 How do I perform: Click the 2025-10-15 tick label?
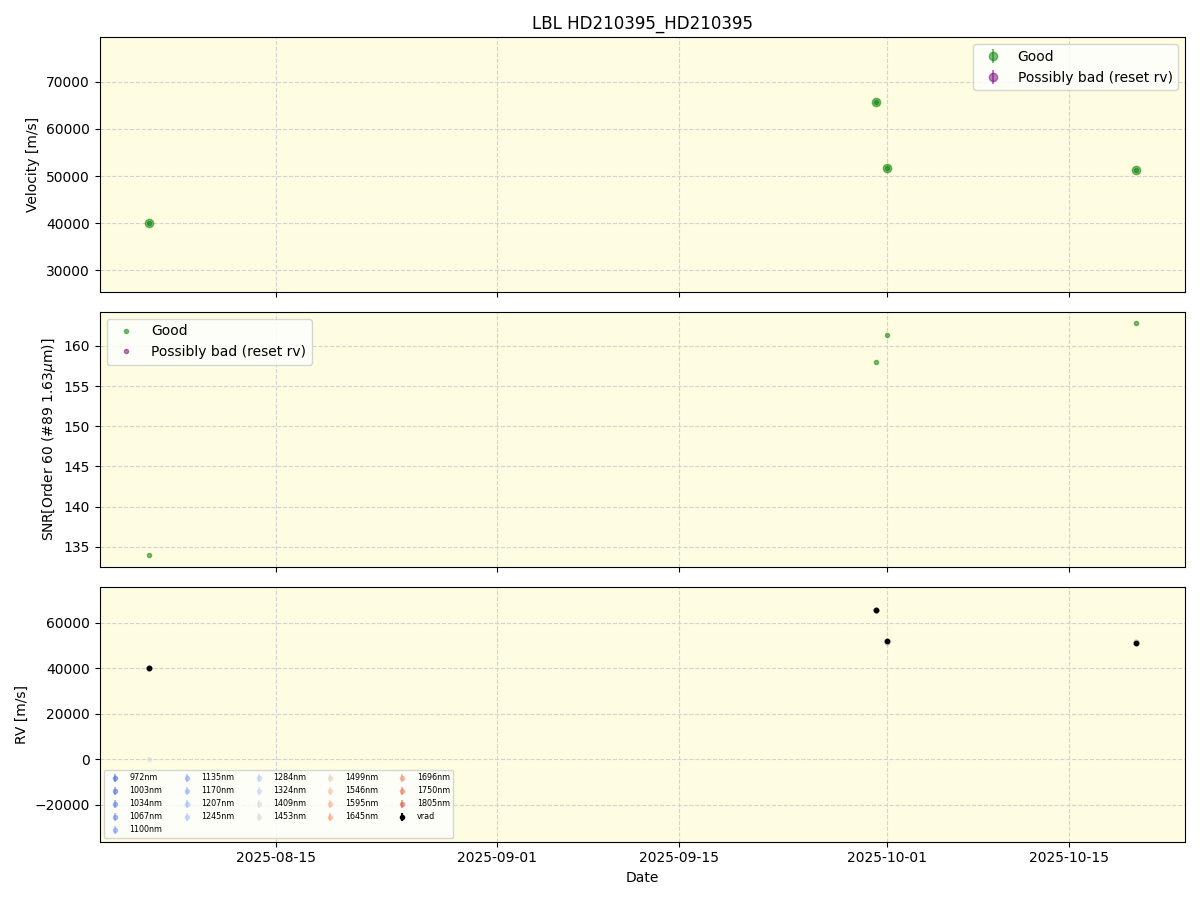(1069, 857)
